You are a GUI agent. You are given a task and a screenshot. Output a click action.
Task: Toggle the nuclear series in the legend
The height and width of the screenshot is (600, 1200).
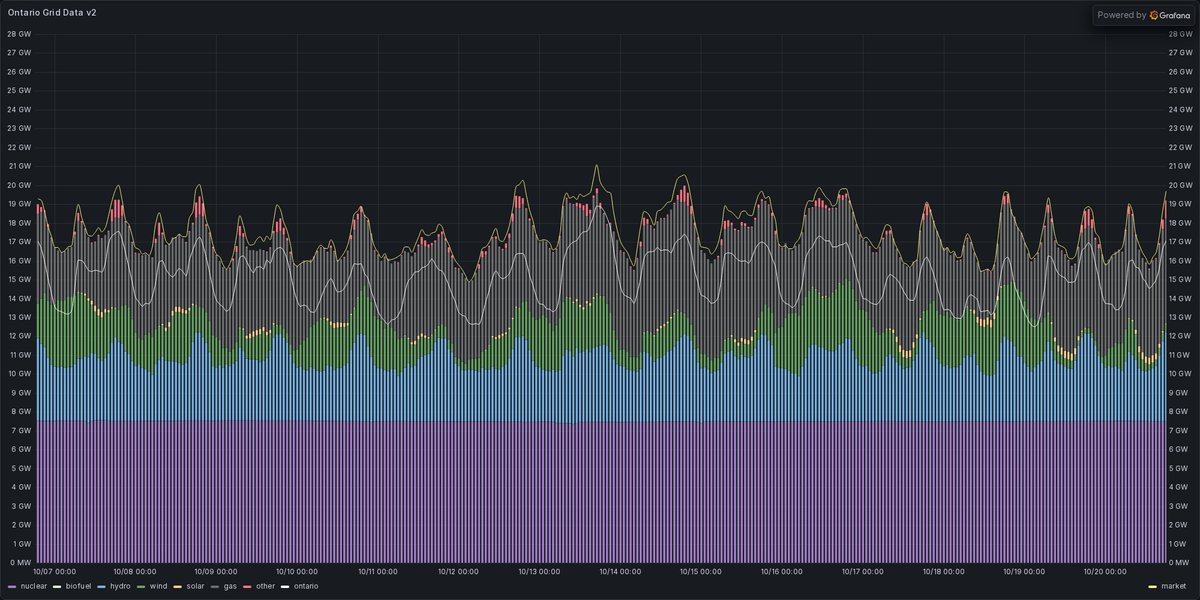[34, 586]
